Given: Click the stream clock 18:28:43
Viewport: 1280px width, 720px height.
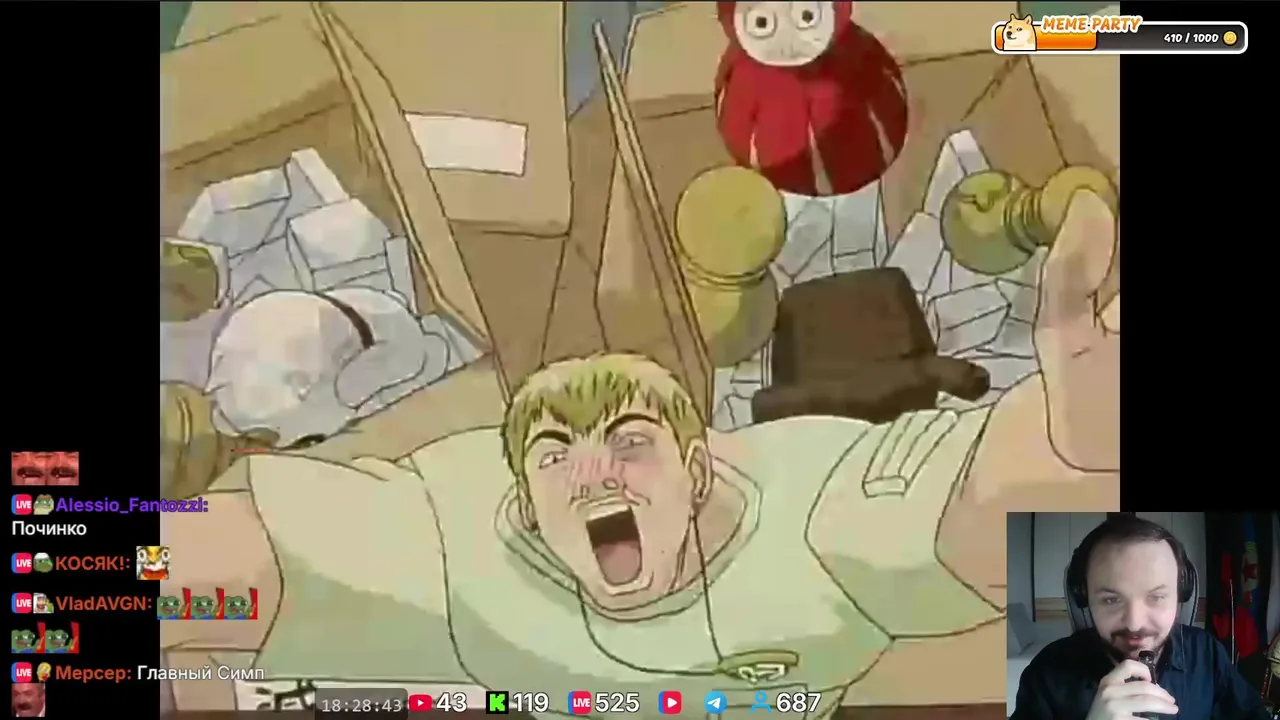Looking at the screenshot, I should coord(362,705).
